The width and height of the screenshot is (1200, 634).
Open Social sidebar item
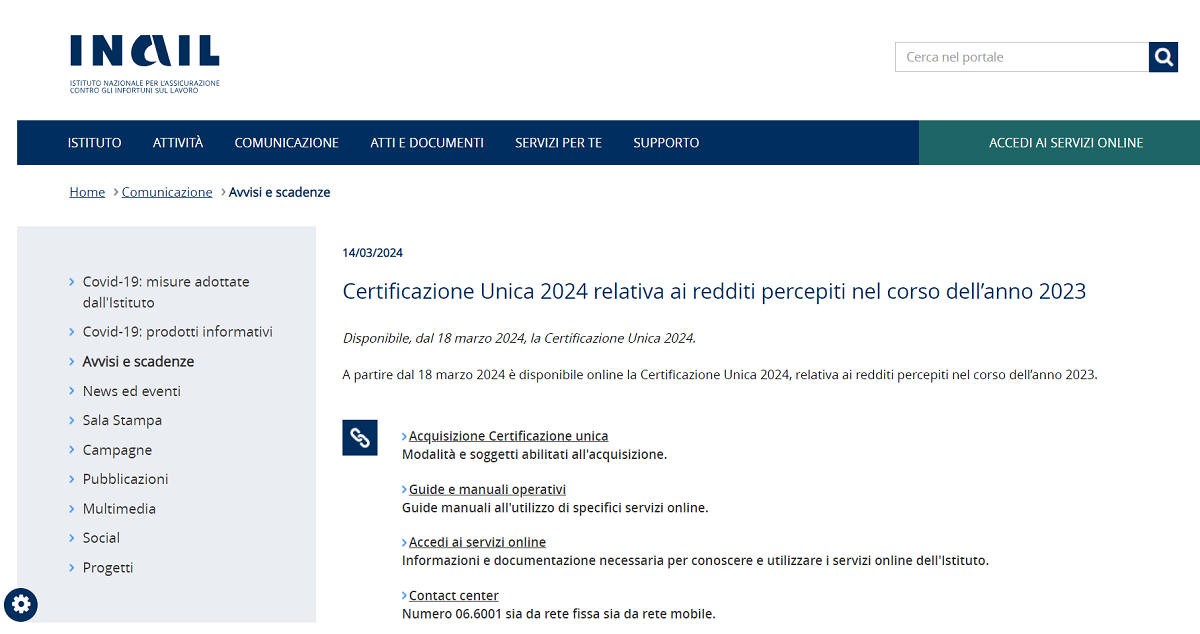(x=101, y=538)
